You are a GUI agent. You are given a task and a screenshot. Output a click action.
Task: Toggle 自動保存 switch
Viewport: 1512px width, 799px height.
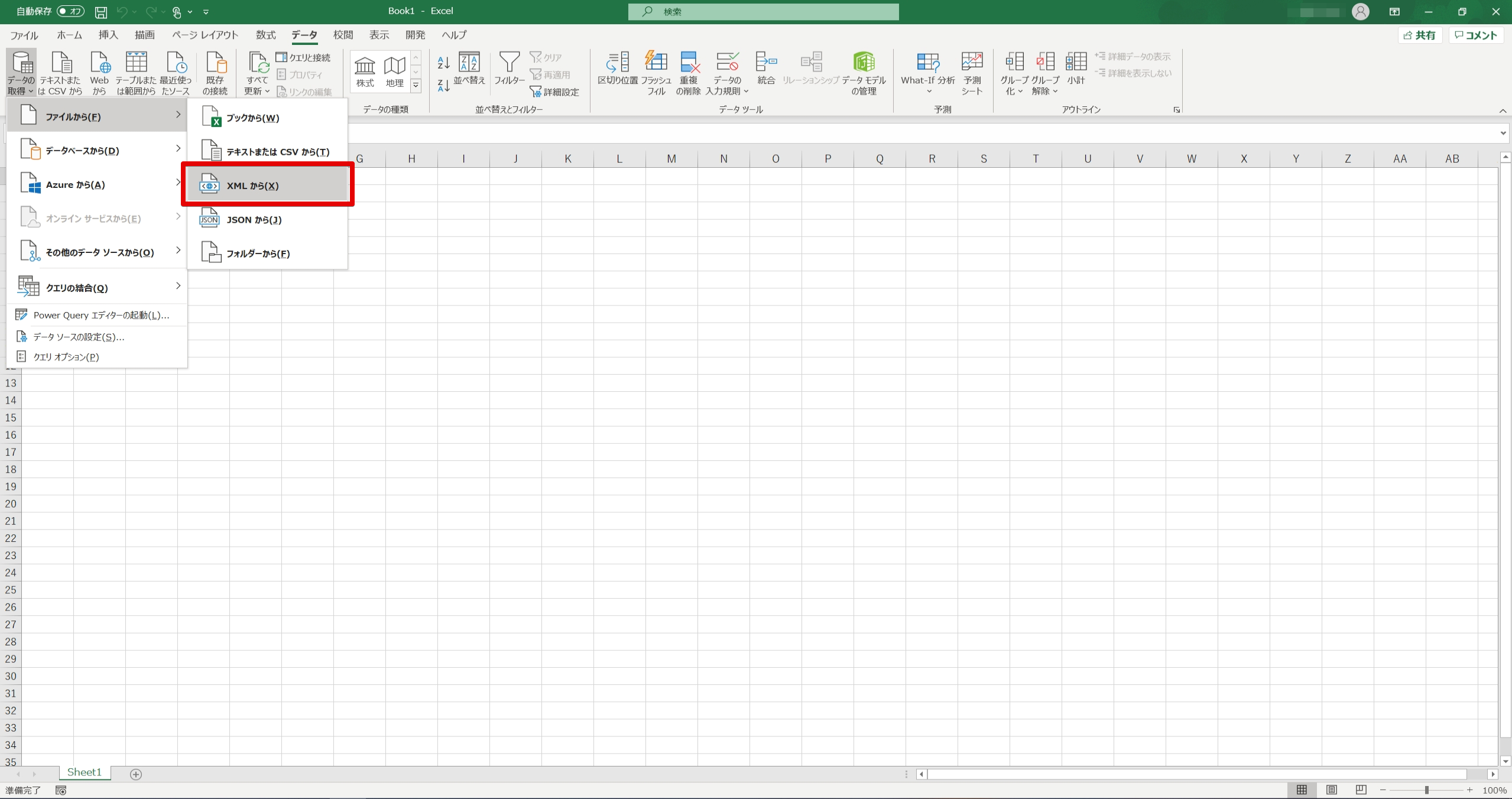point(70,12)
